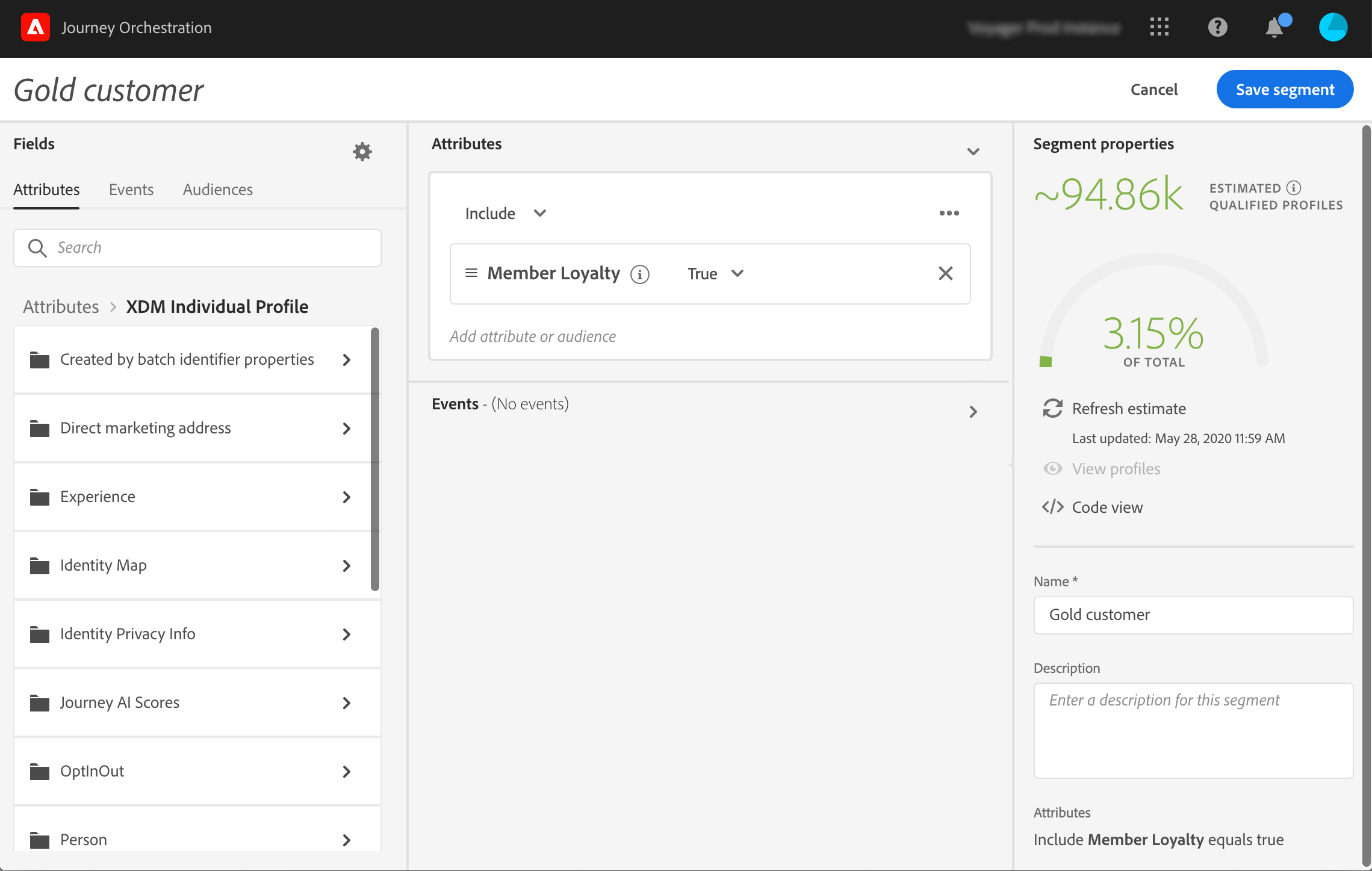
Task: Collapse the Attributes section chevron
Action: click(x=973, y=151)
